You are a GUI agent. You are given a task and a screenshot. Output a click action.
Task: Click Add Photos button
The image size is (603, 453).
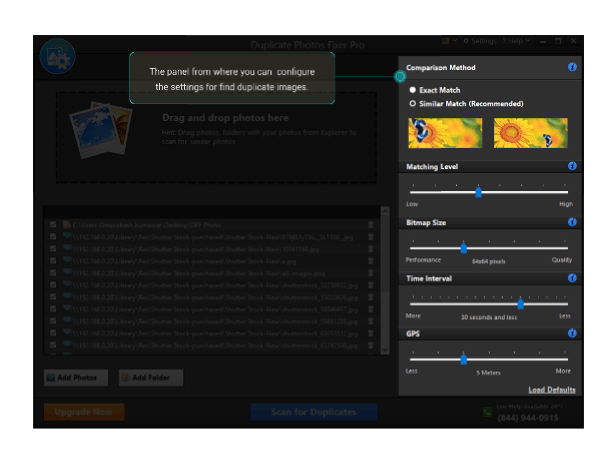click(76, 378)
